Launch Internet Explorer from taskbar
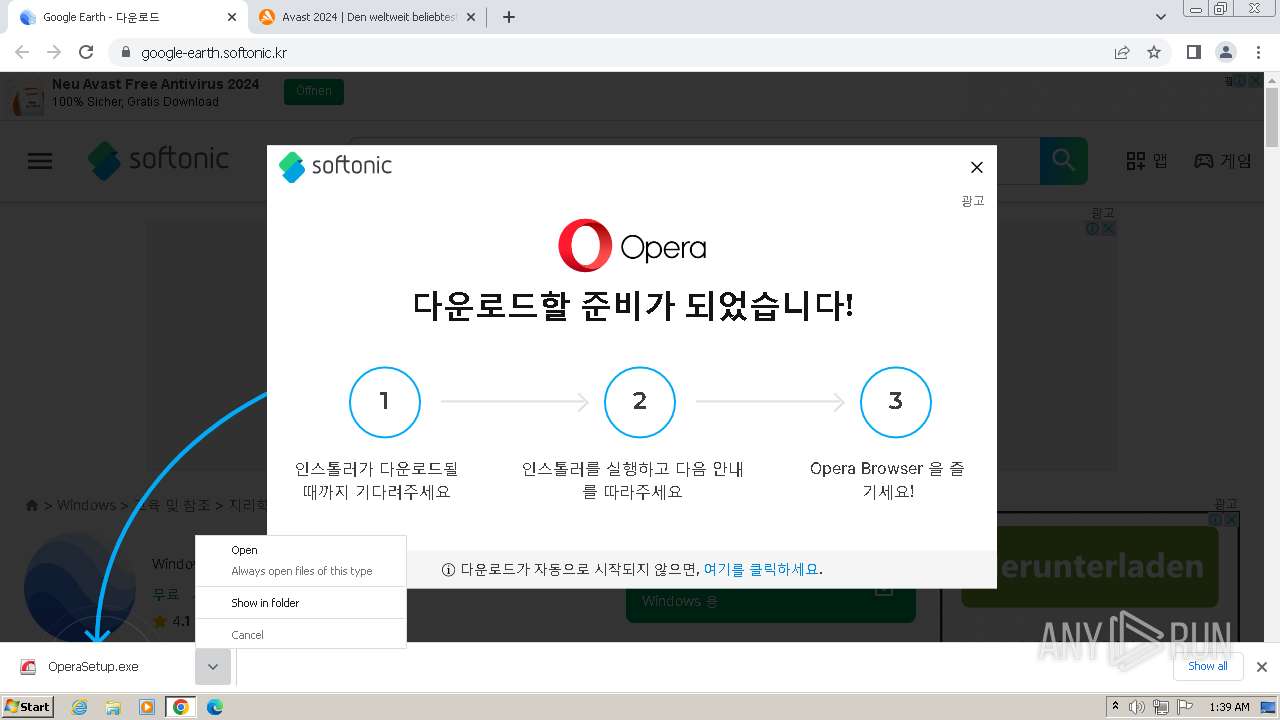Screen dimensions: 1280x720 [80, 707]
